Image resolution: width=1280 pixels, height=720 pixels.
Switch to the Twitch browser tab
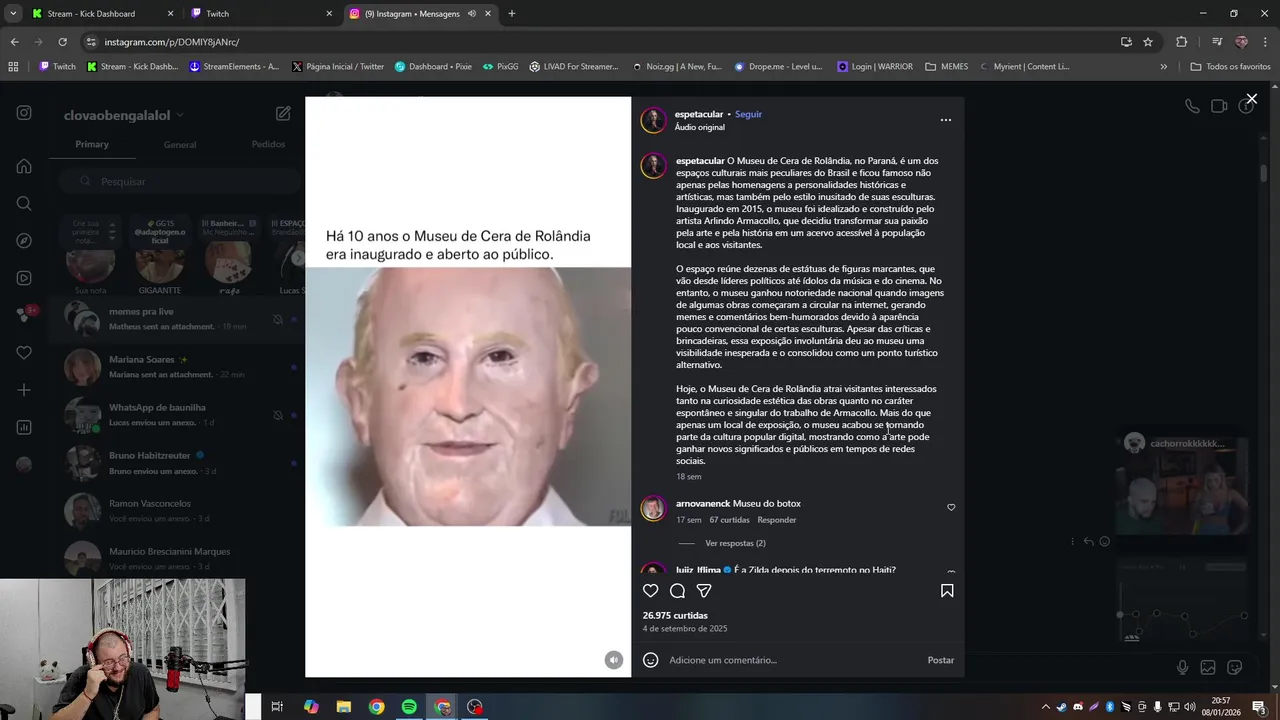pyautogui.click(x=261, y=14)
